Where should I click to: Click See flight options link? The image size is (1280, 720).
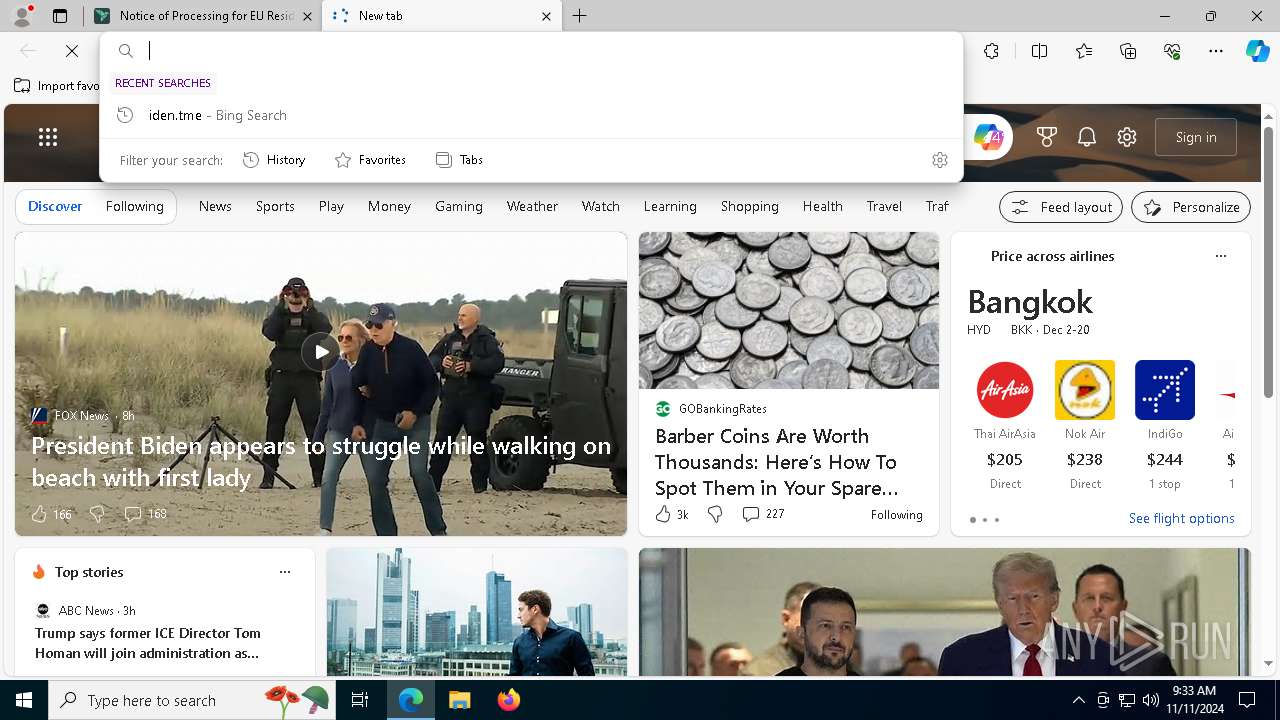1182,518
